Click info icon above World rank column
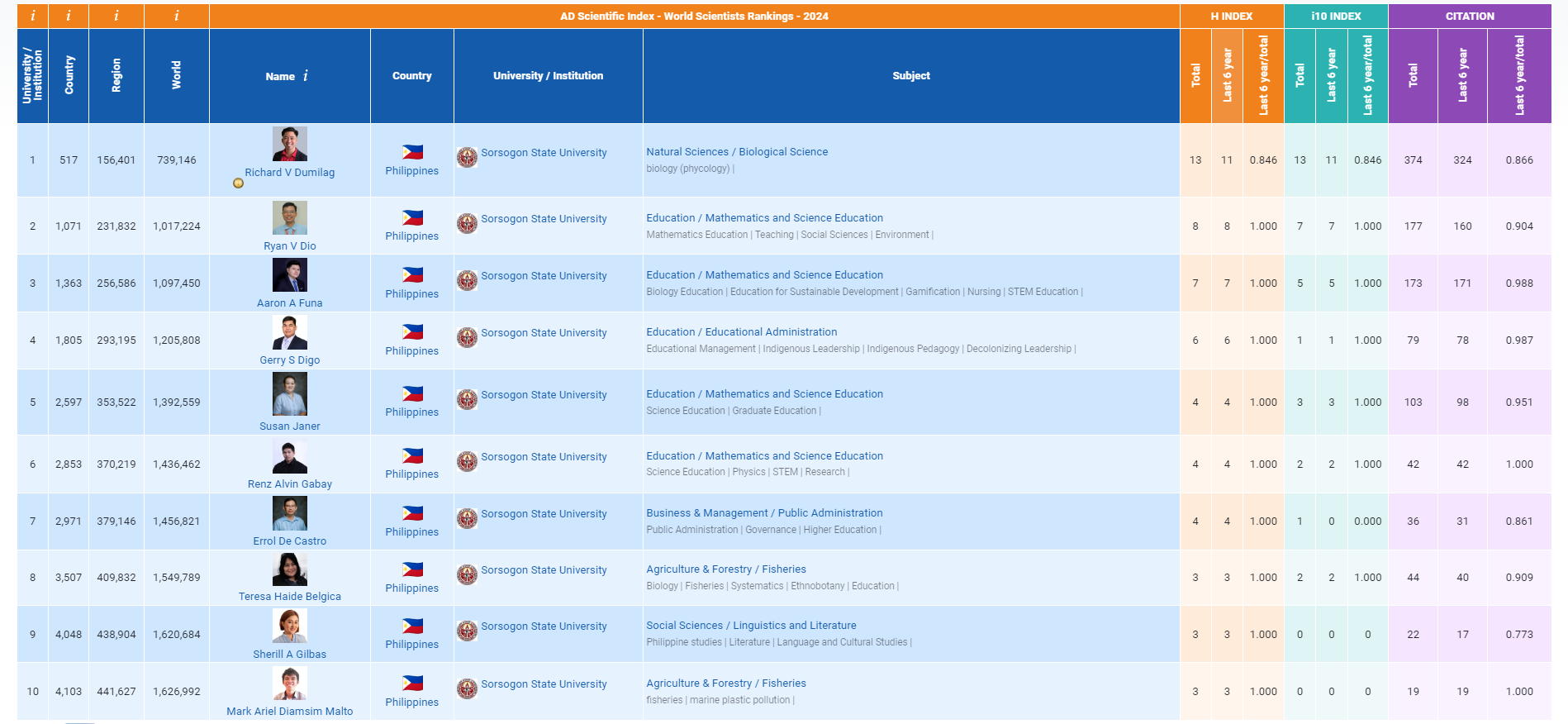 176,16
